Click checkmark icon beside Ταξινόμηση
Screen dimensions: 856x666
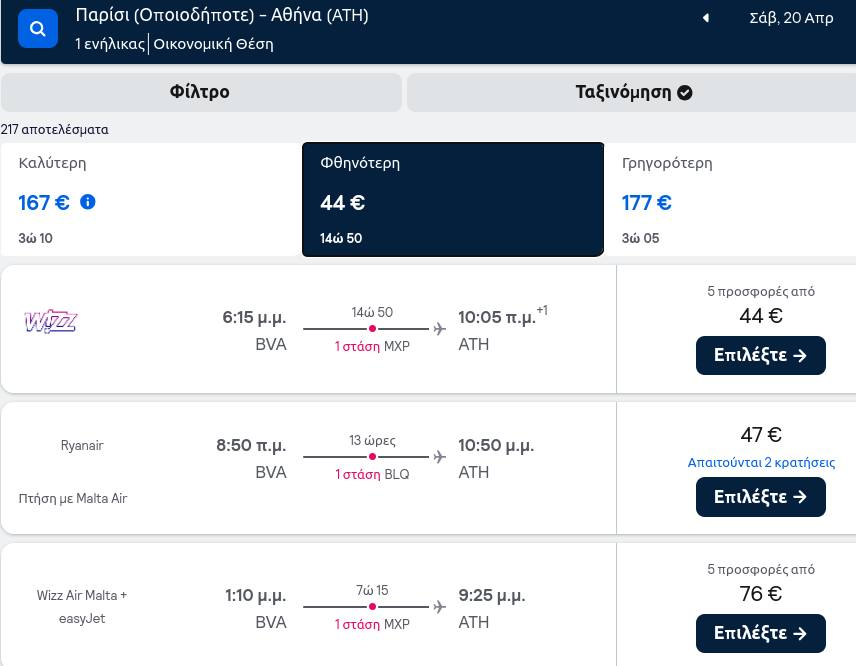(685, 93)
